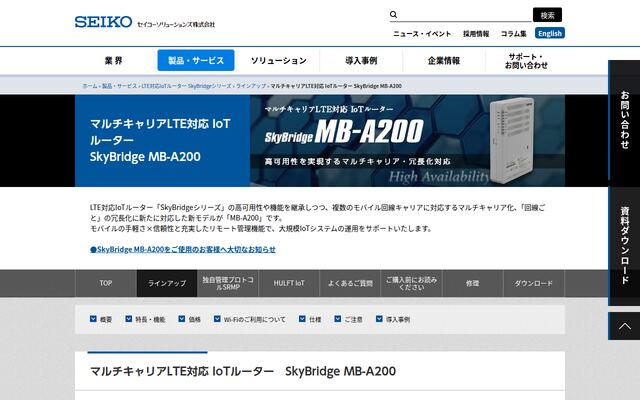640x400 pixels.
Task: Open the 資料ダウンロード side button
Action: pyautogui.click(x=624, y=245)
